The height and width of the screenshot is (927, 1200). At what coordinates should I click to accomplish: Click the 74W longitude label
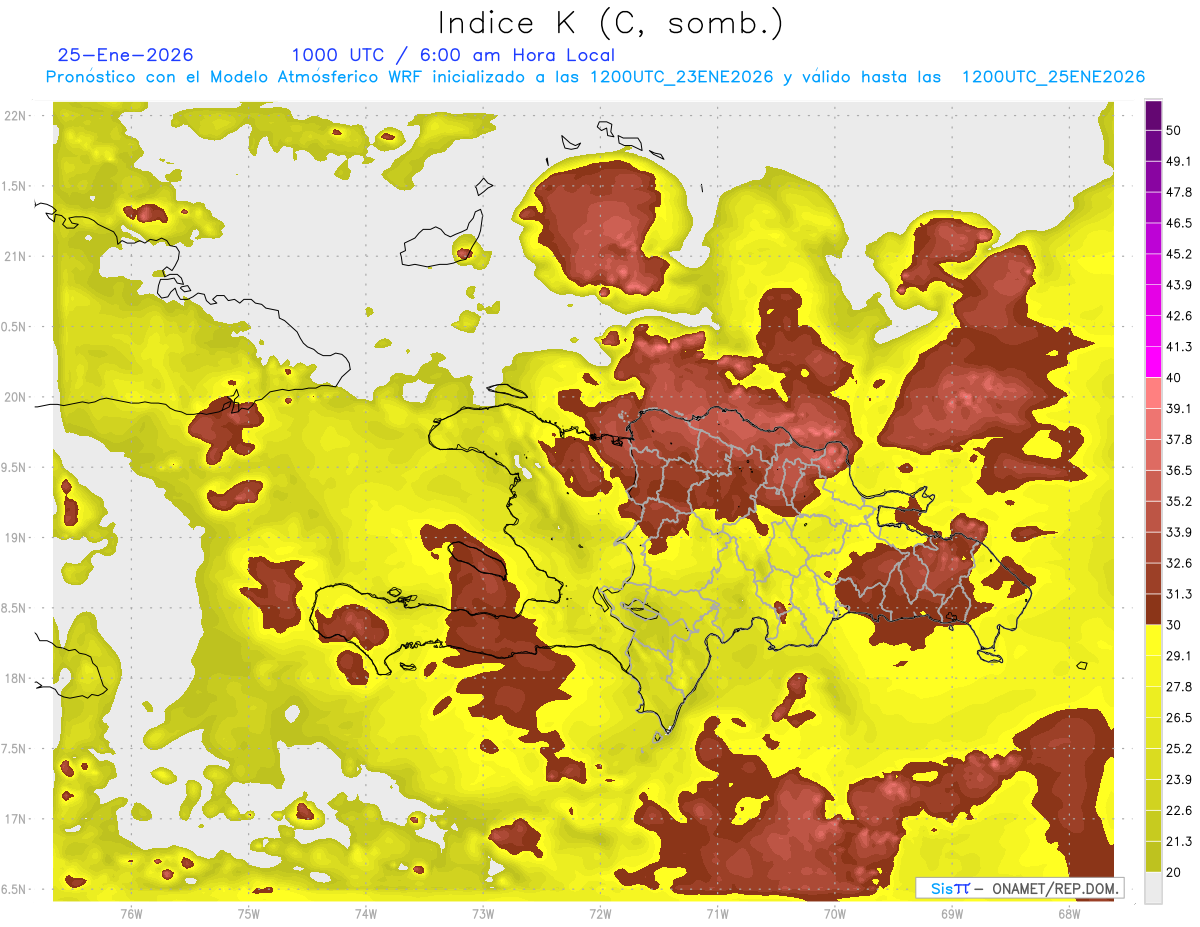[x=366, y=913]
